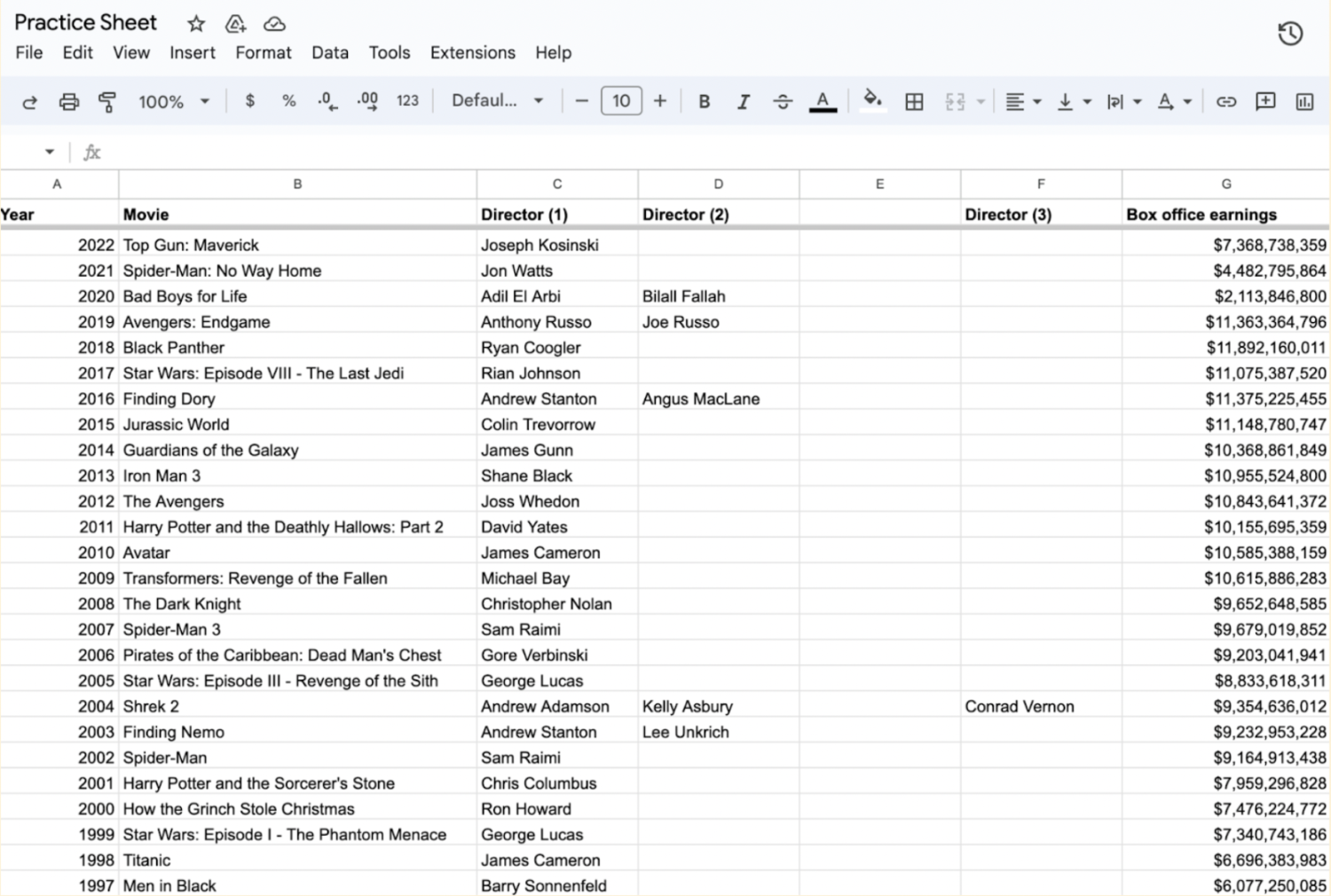Image resolution: width=1331 pixels, height=896 pixels.
Task: Format as currency with dollar icon
Action: [250, 101]
